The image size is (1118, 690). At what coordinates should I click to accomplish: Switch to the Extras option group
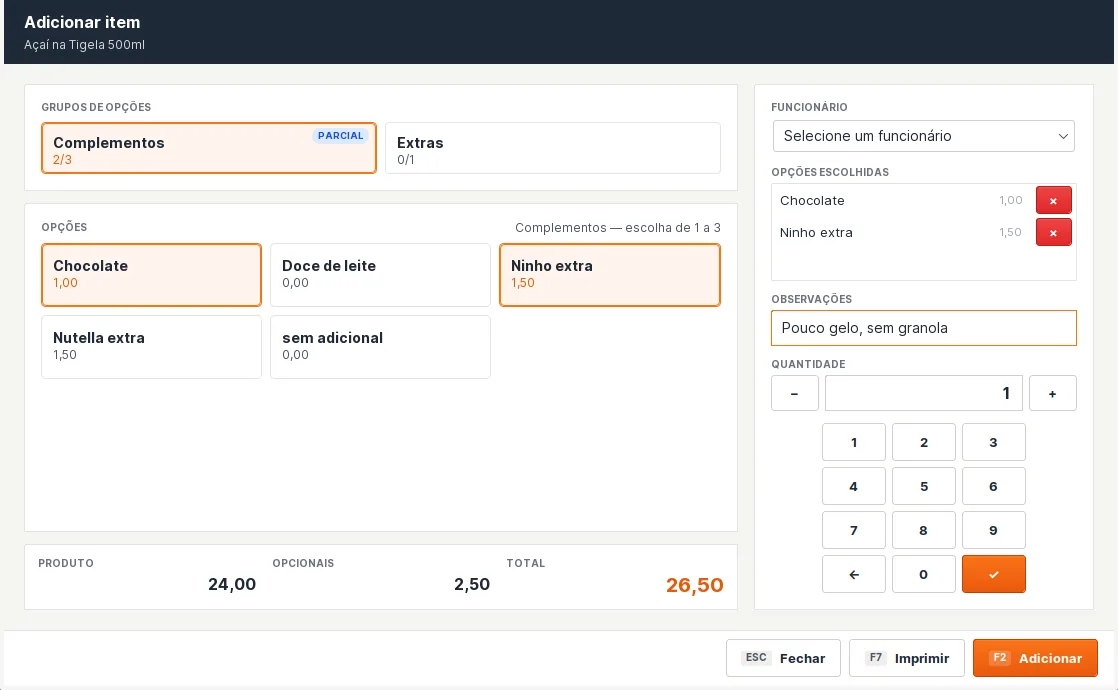pos(553,148)
